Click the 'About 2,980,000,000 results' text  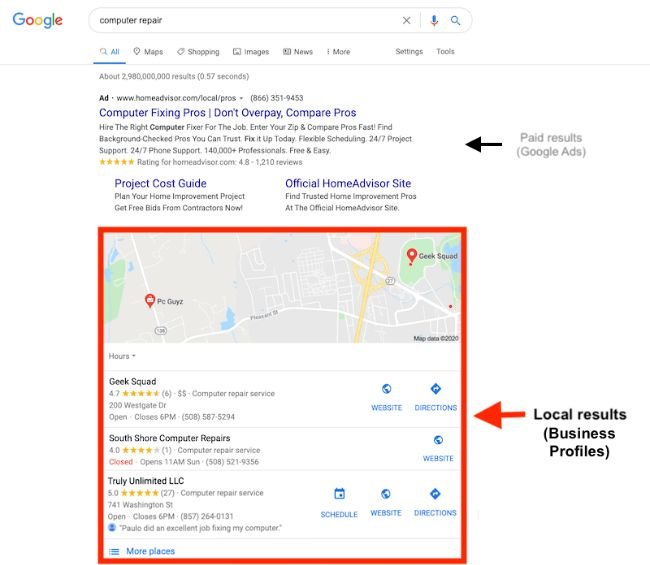tap(174, 76)
